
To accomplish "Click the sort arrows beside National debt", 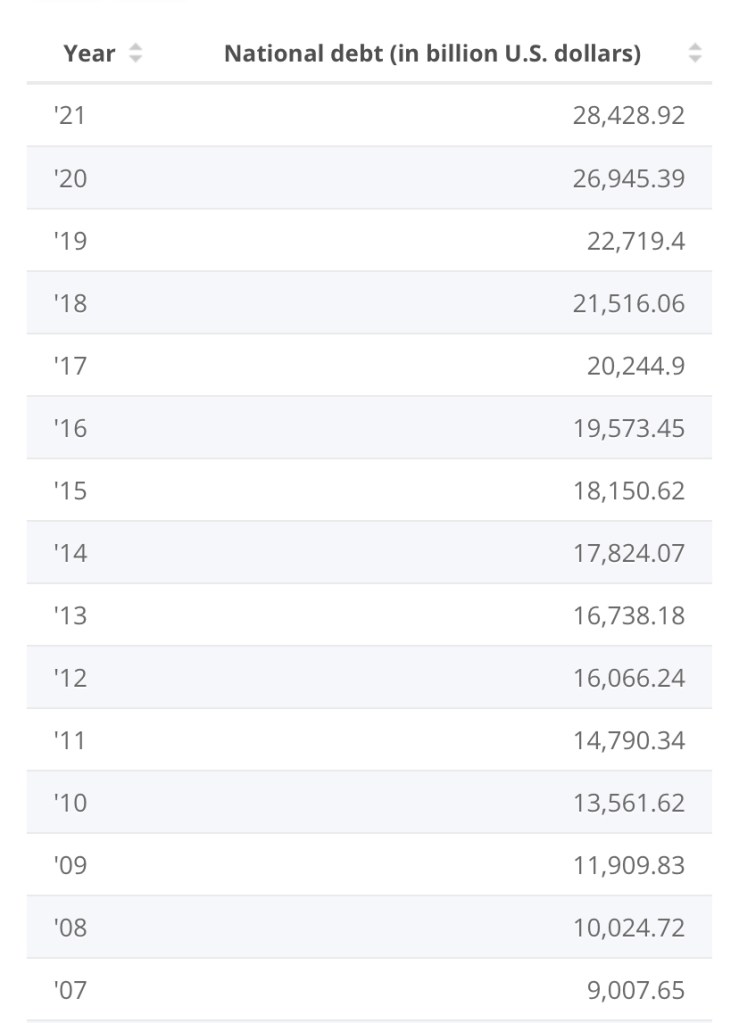I will click(x=695, y=54).
